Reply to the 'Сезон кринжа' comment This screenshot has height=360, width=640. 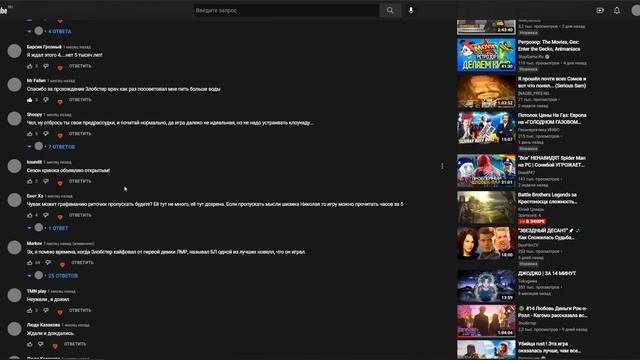pyautogui.click(x=80, y=181)
